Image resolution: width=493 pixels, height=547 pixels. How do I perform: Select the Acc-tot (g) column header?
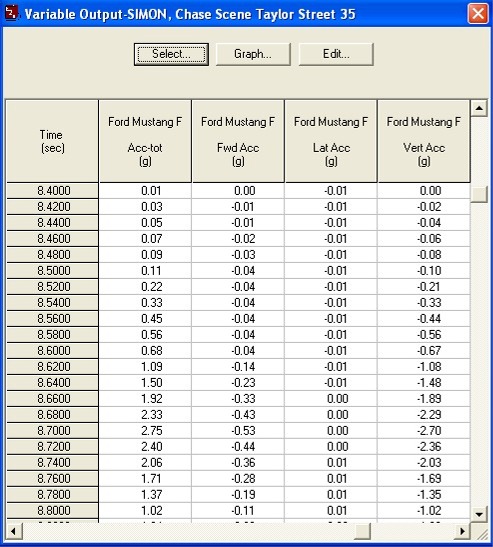pyautogui.click(x=145, y=141)
